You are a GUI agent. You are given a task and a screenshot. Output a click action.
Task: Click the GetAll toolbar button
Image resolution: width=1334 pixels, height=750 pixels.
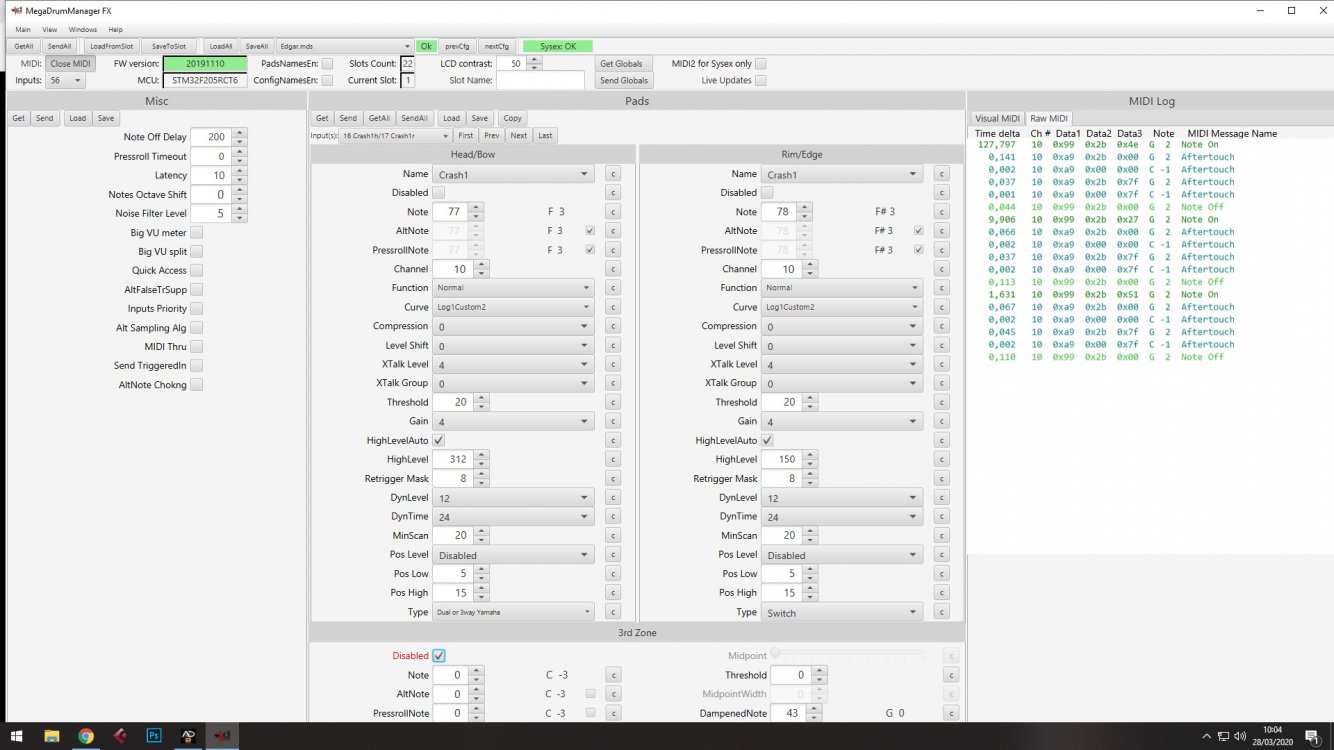click(x=24, y=46)
